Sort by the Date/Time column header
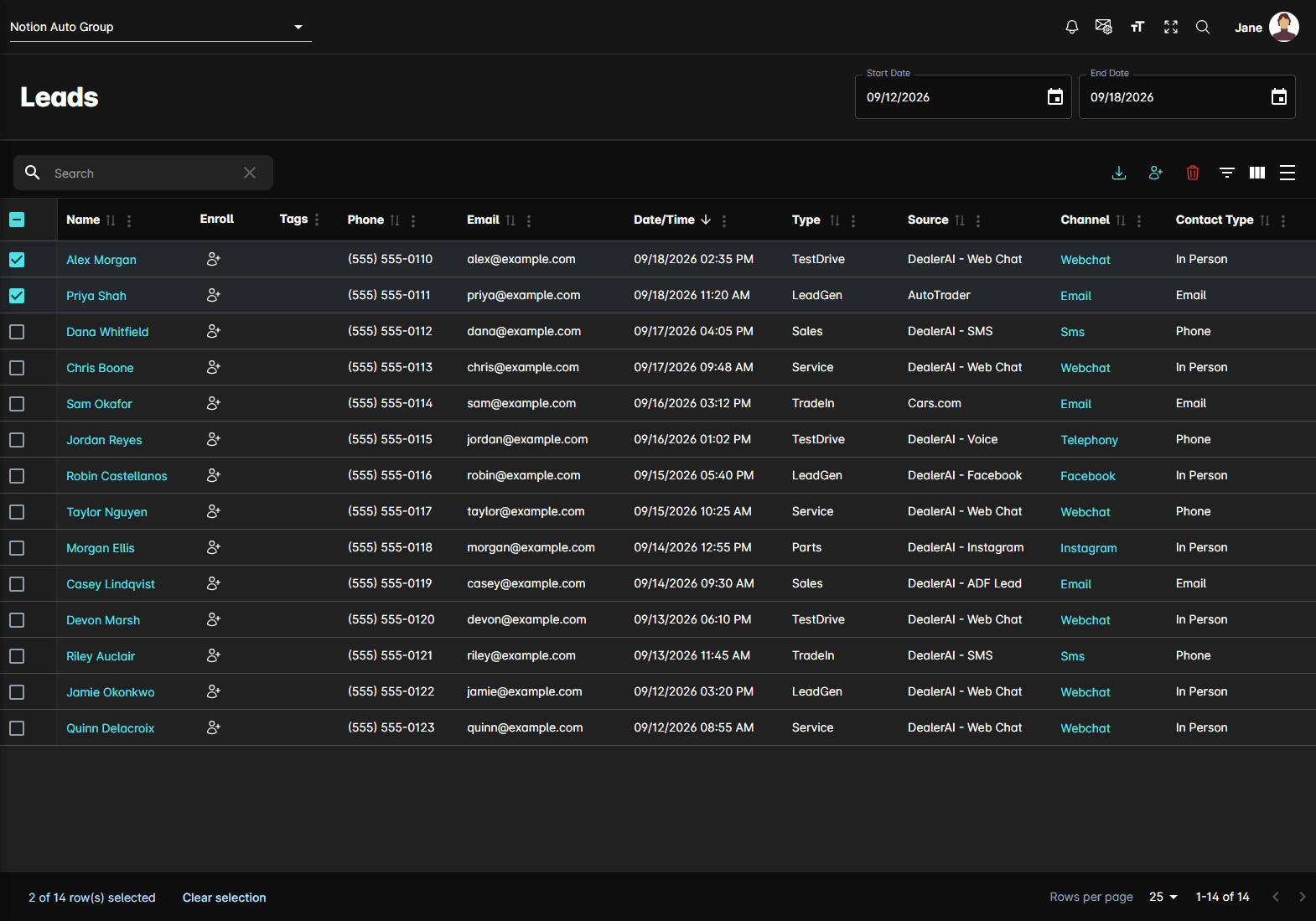The width and height of the screenshot is (1316, 921). point(664,220)
